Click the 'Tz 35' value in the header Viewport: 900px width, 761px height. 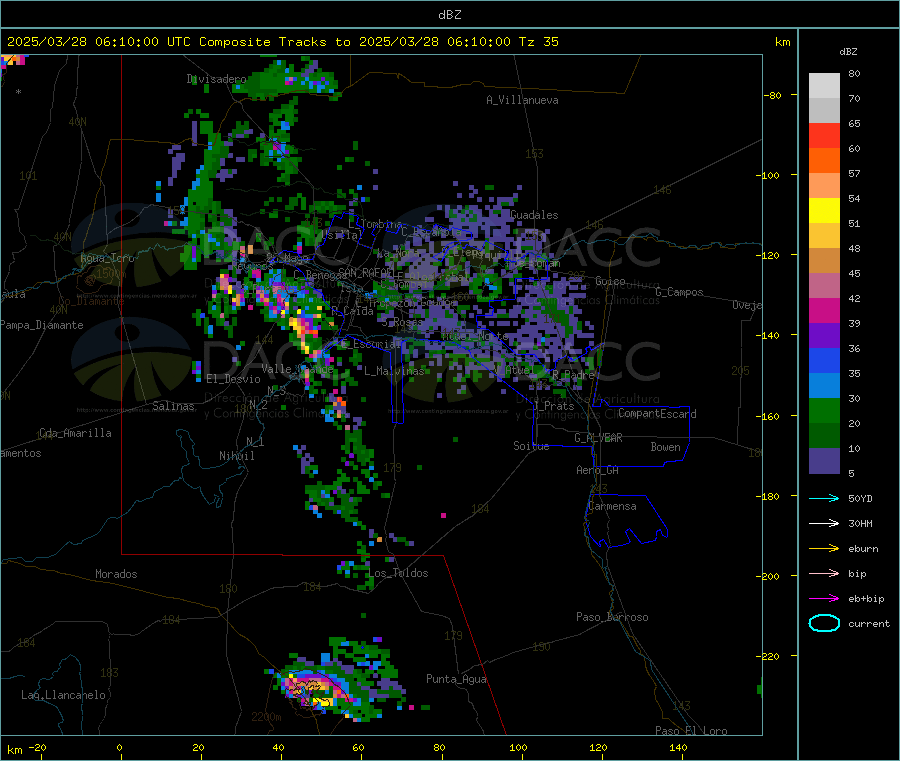coord(539,42)
